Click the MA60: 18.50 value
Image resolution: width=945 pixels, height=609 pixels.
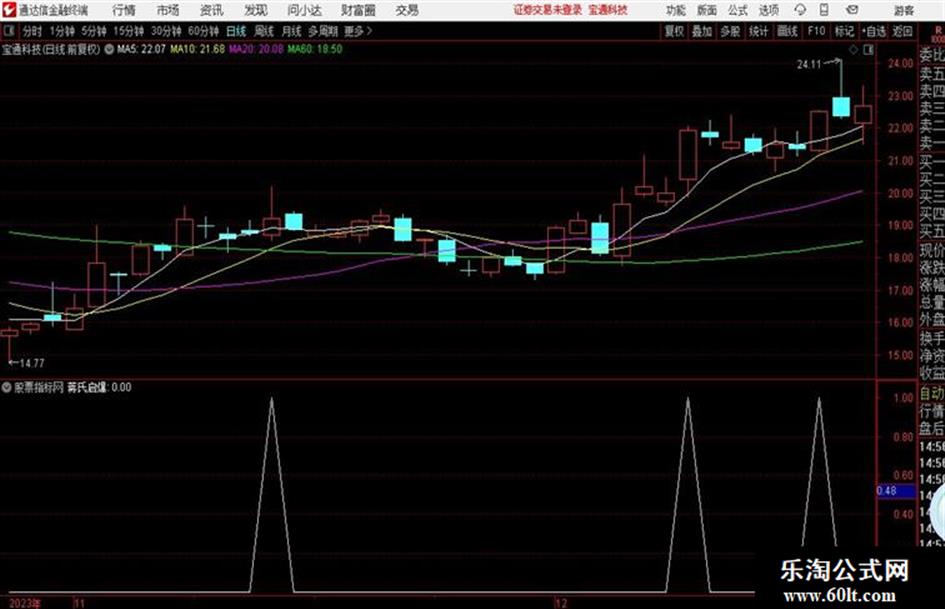(x=315, y=49)
